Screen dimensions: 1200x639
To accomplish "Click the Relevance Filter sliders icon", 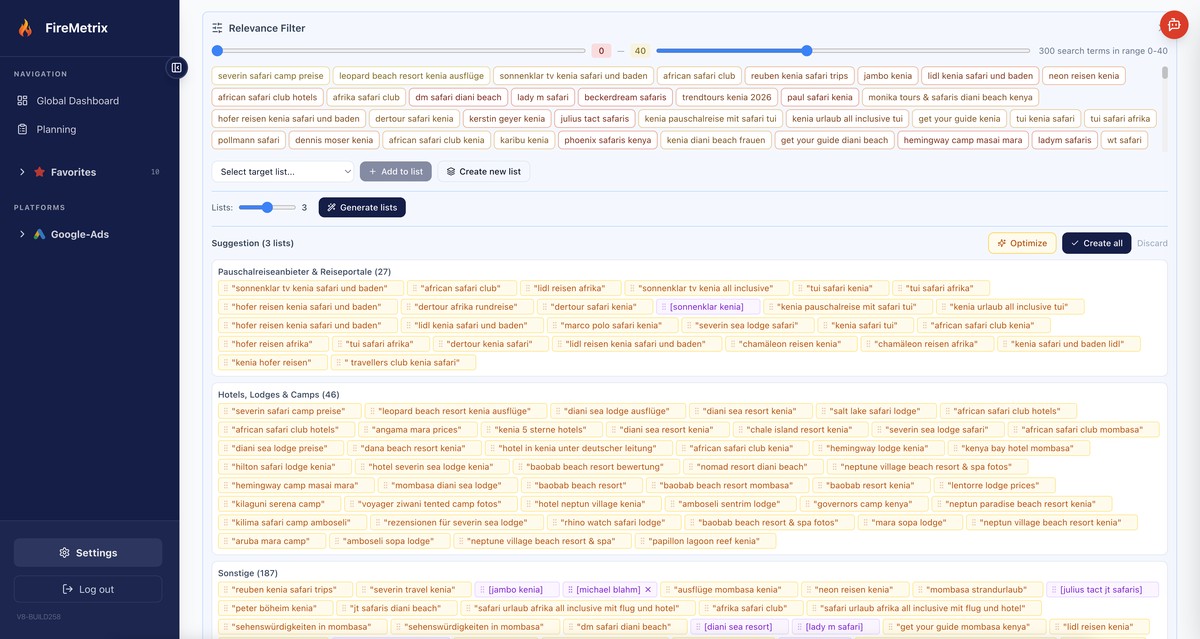I will 218,27.
